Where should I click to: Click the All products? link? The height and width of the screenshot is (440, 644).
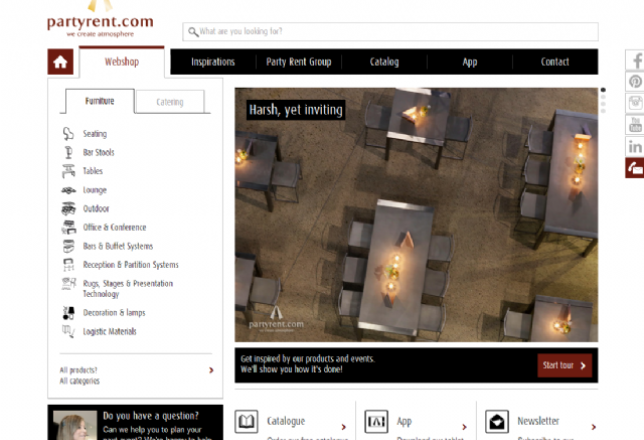pos(78,370)
